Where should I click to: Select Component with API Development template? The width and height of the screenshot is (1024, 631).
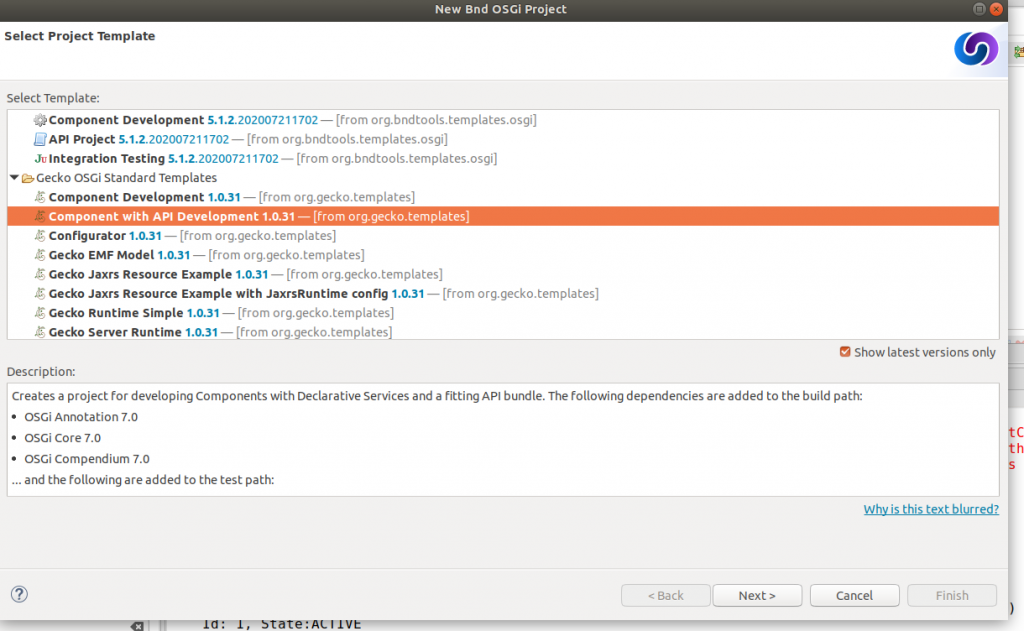503,216
